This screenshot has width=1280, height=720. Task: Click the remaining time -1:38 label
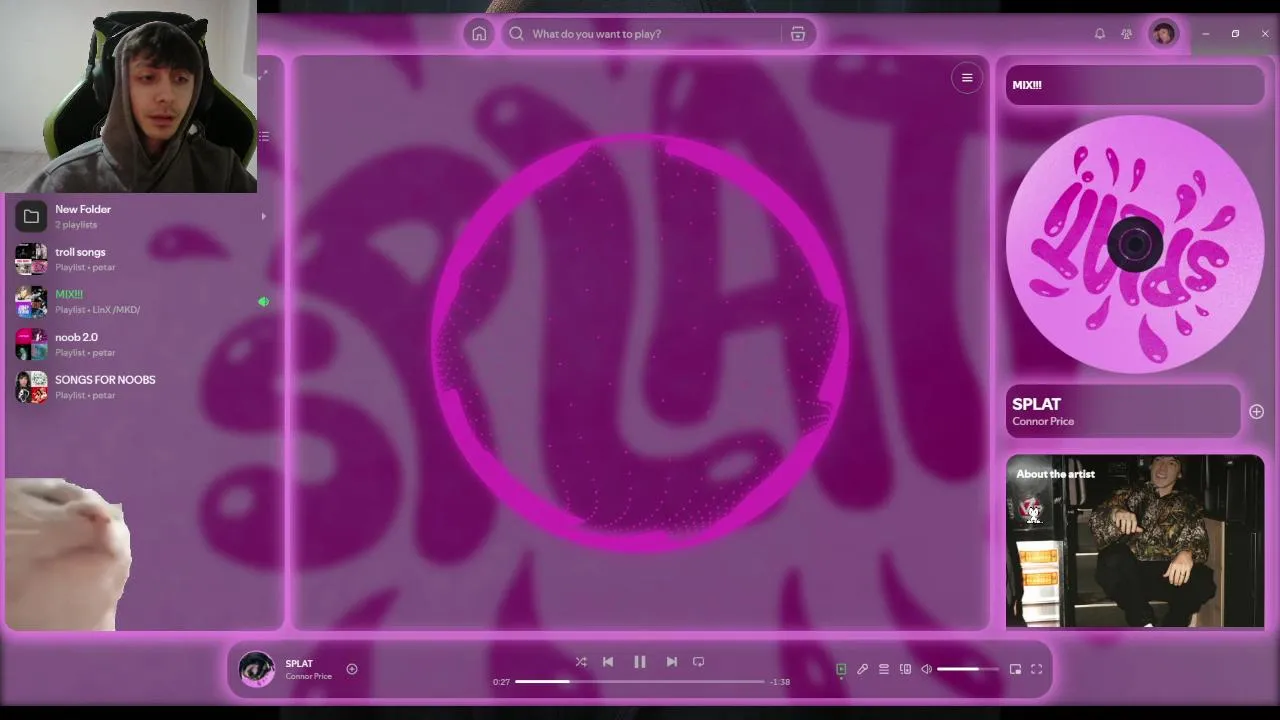780,682
